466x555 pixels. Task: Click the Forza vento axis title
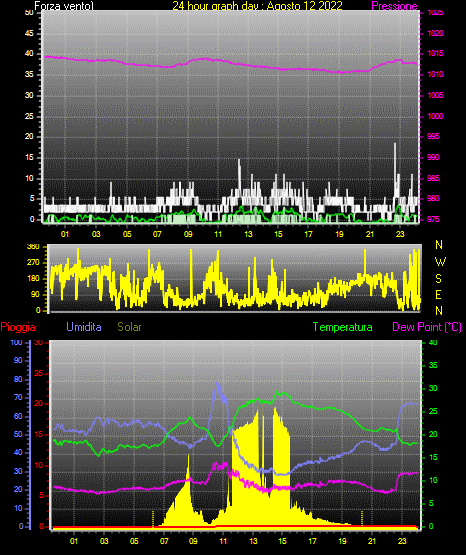click(64, 6)
